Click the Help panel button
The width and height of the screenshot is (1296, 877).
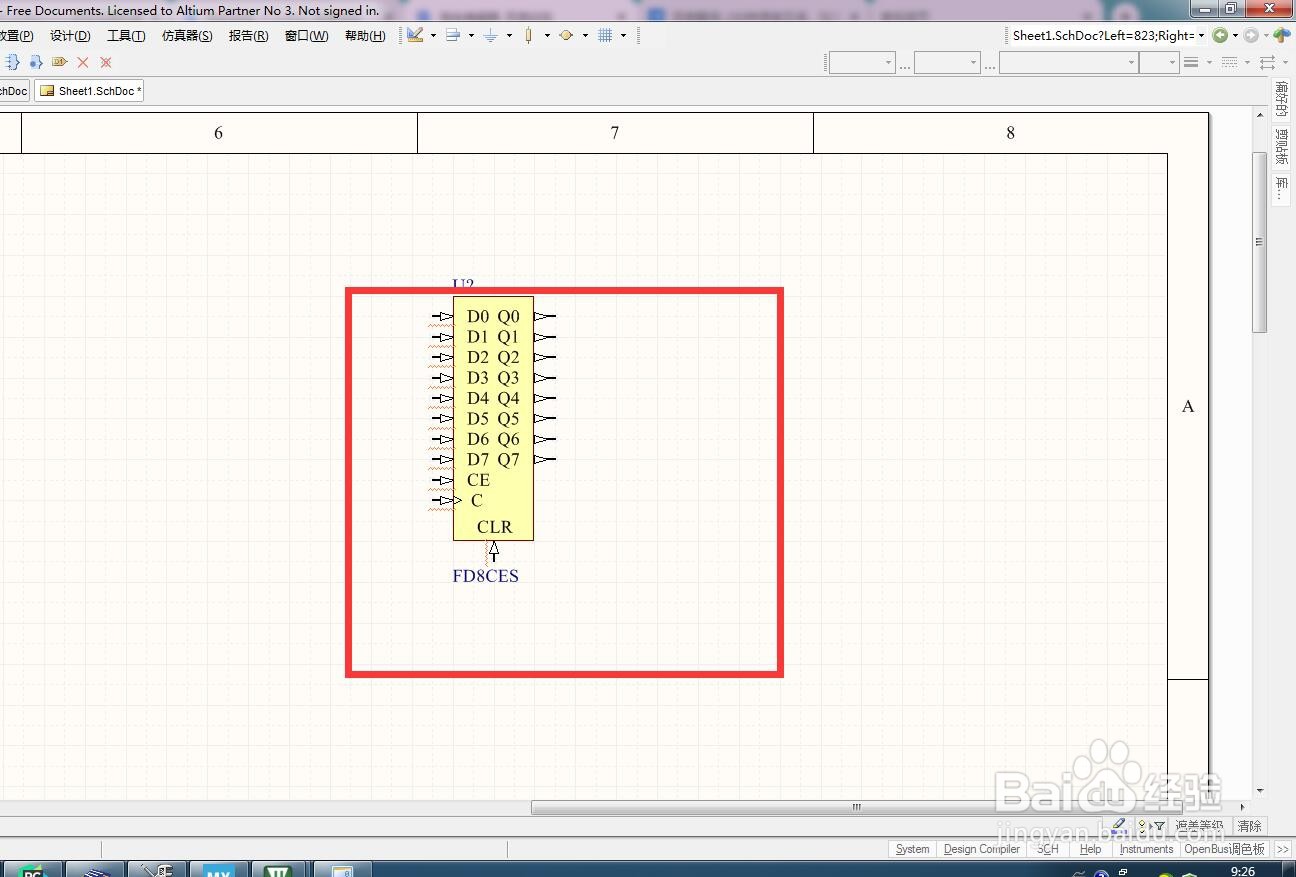(1091, 849)
